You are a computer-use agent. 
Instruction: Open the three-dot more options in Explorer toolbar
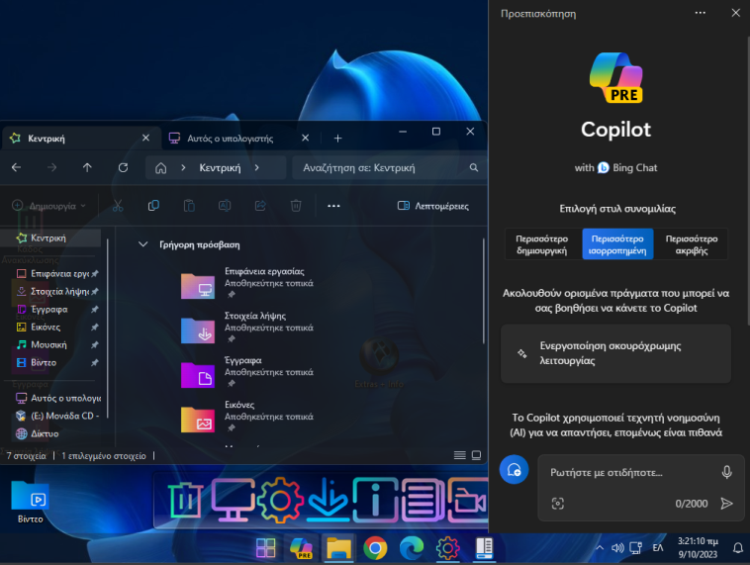click(x=333, y=206)
